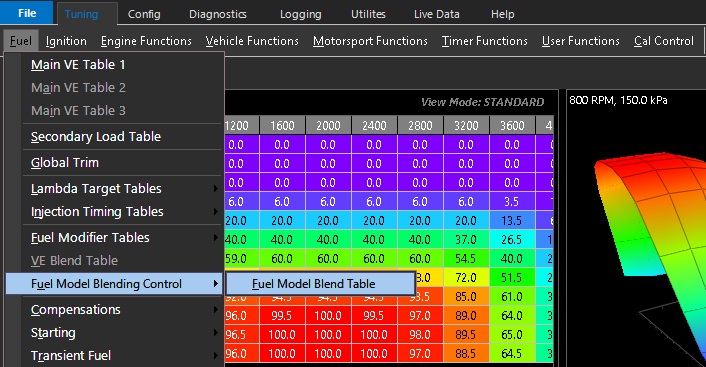
Task: Open the Motorsport Functions menu
Action: coord(370,41)
